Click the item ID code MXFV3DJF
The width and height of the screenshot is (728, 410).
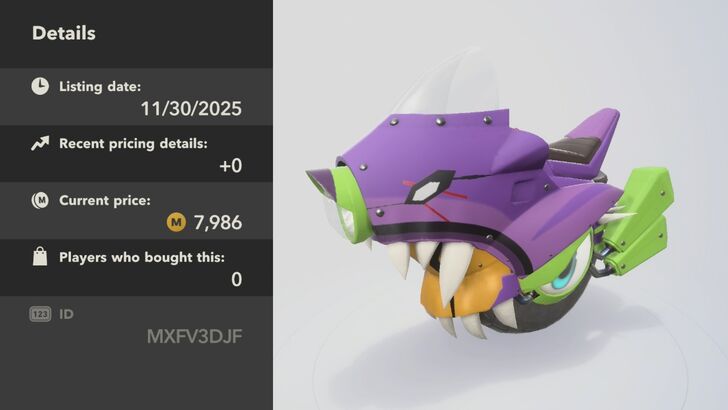[x=195, y=337]
